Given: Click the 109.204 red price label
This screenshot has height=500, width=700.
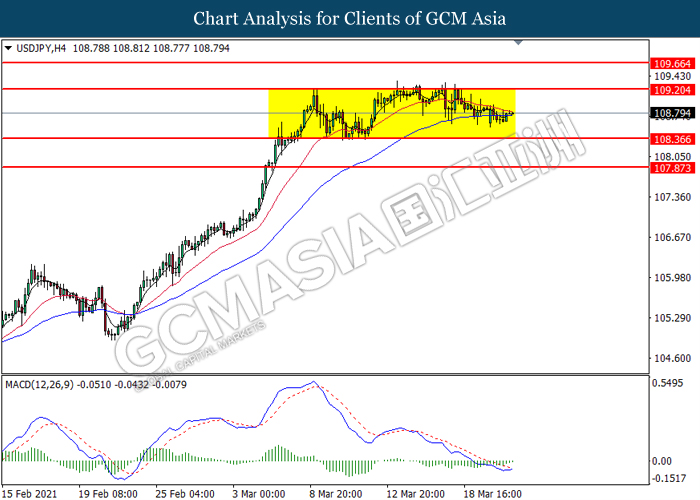Looking at the screenshot, I should [672, 90].
